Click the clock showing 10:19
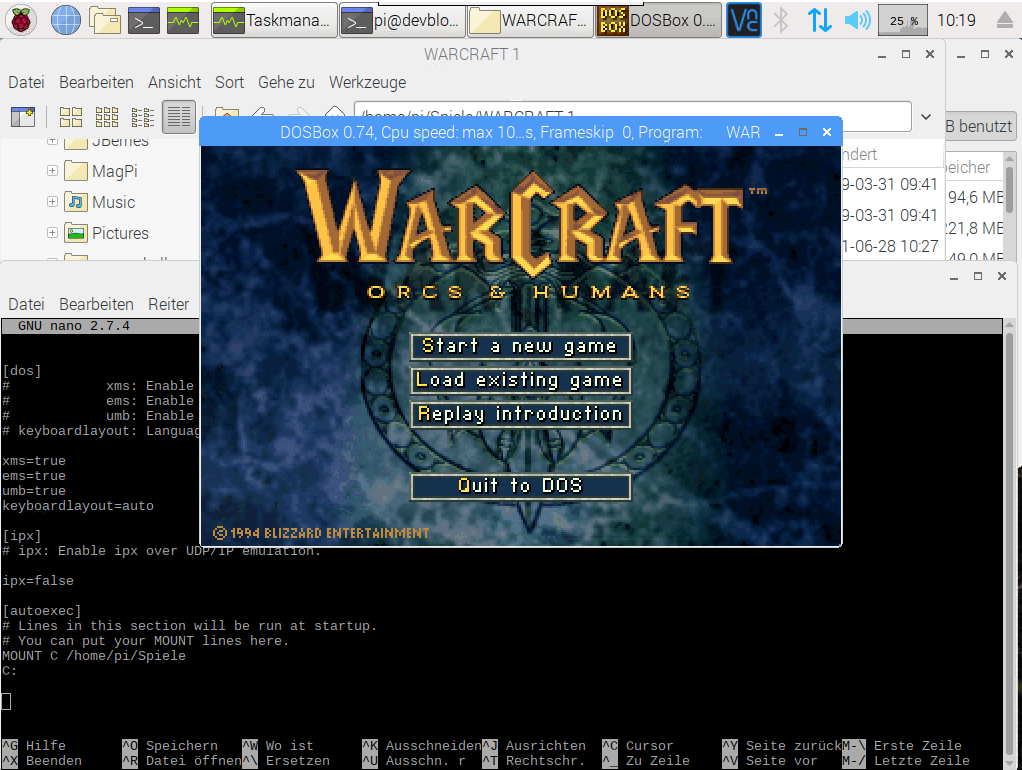1022x770 pixels. coord(956,20)
